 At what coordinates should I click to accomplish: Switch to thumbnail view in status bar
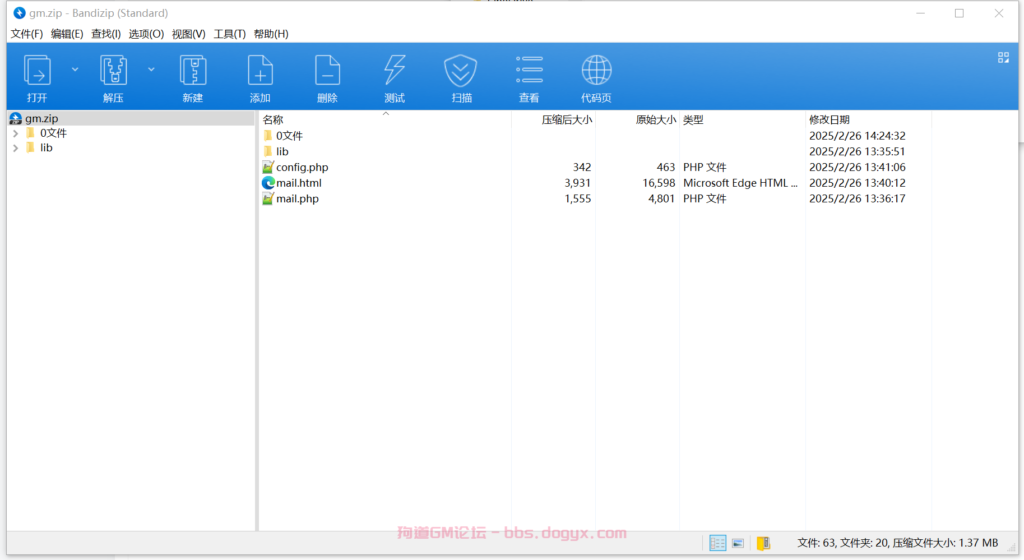click(x=738, y=543)
